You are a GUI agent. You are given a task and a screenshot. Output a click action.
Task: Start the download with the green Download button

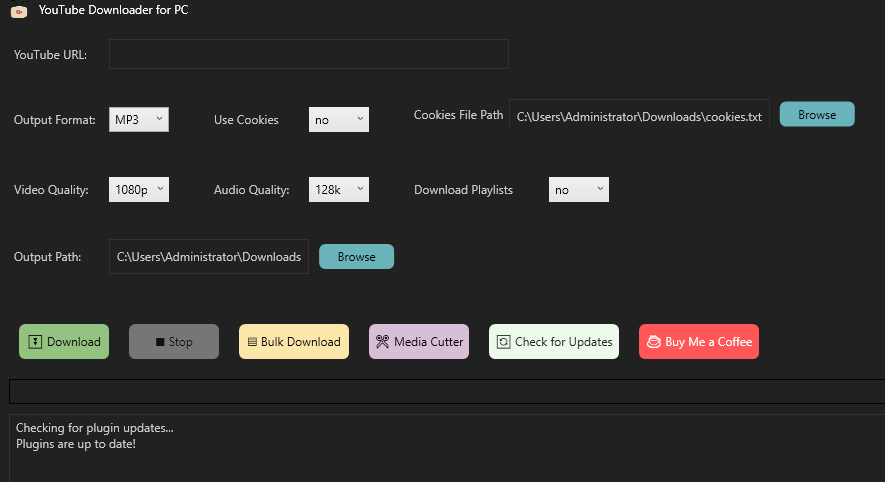(x=64, y=341)
